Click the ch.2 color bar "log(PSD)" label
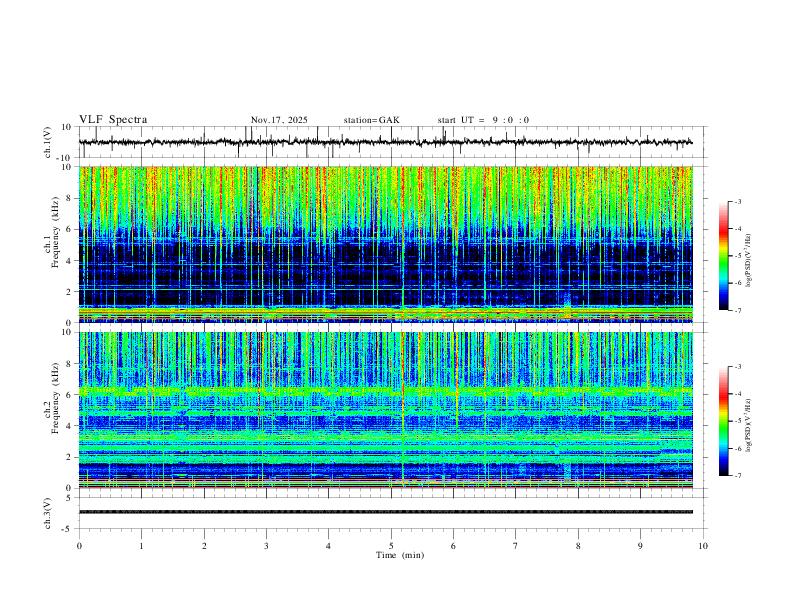The width and height of the screenshot is (792, 612). [x=748, y=425]
